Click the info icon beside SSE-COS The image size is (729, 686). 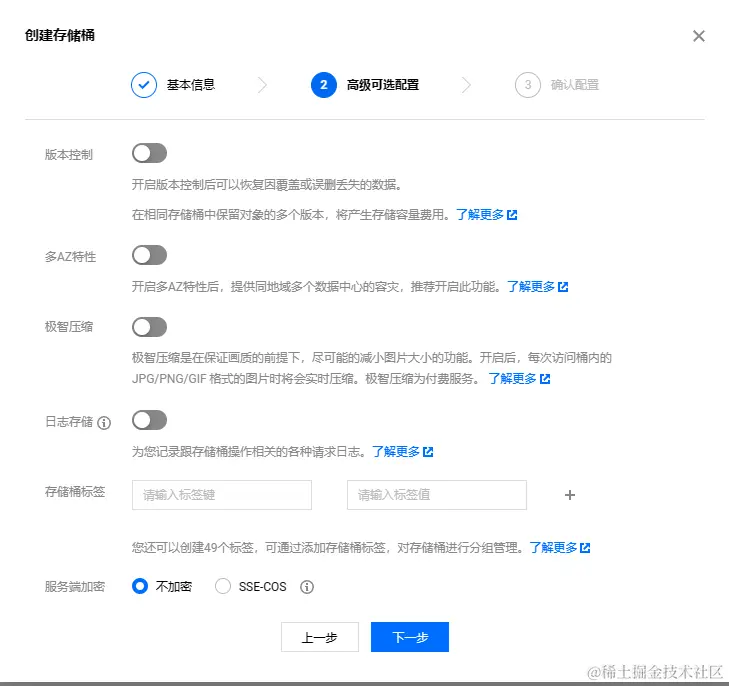tap(307, 587)
